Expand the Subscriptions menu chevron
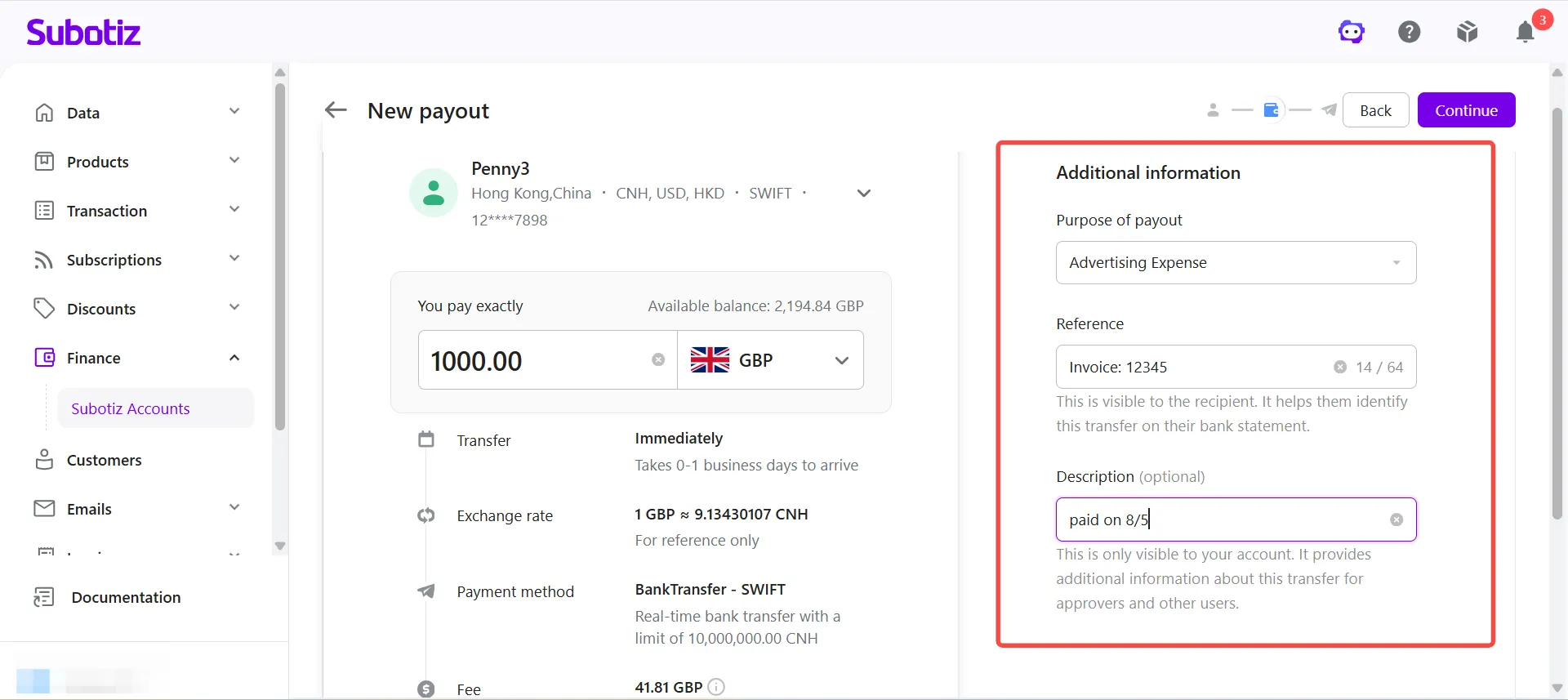The image size is (1568, 700). 234,258
